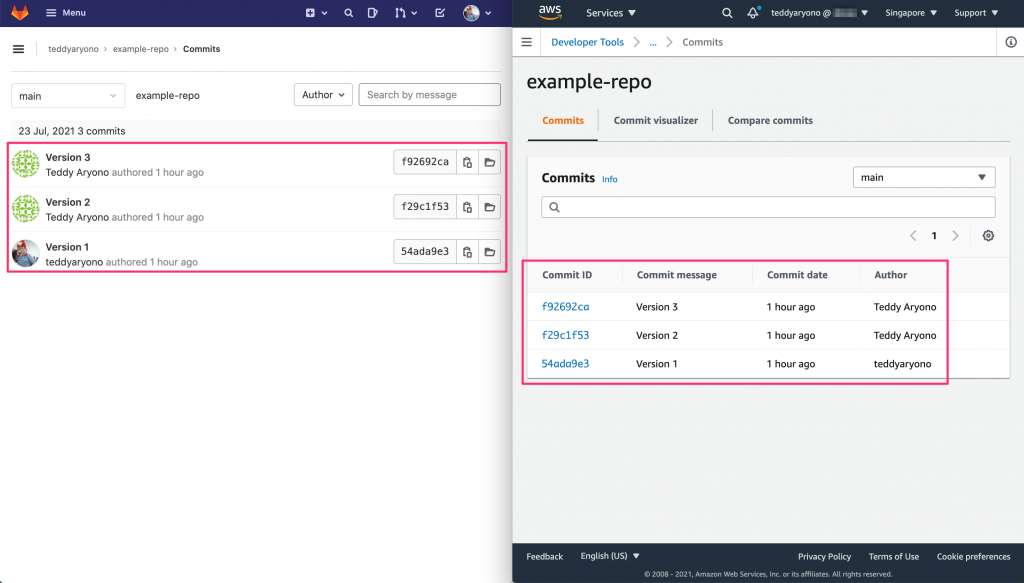Open the AWS Services menu

pyautogui.click(x=610, y=13)
